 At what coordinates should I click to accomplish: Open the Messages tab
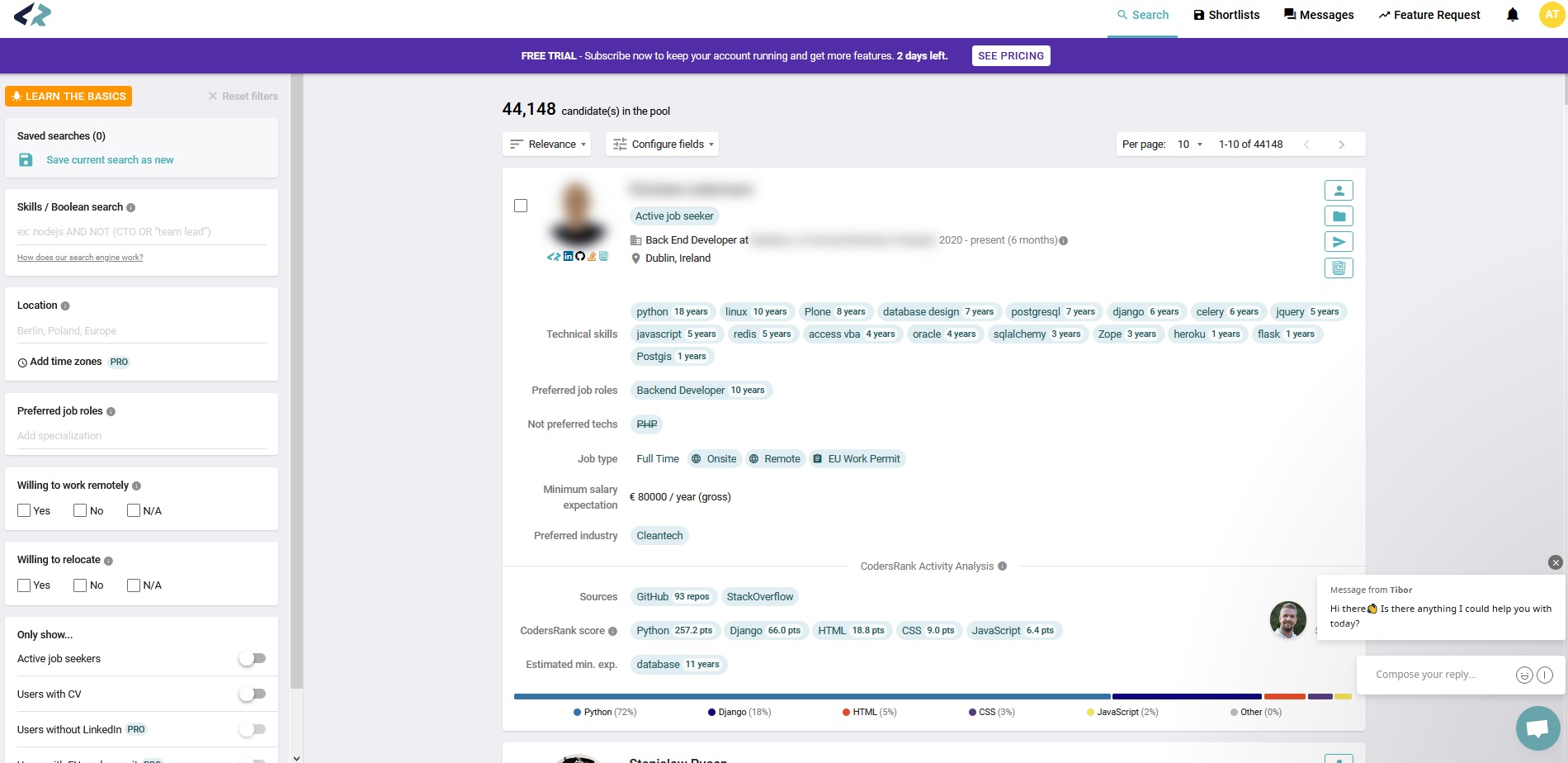click(1319, 15)
